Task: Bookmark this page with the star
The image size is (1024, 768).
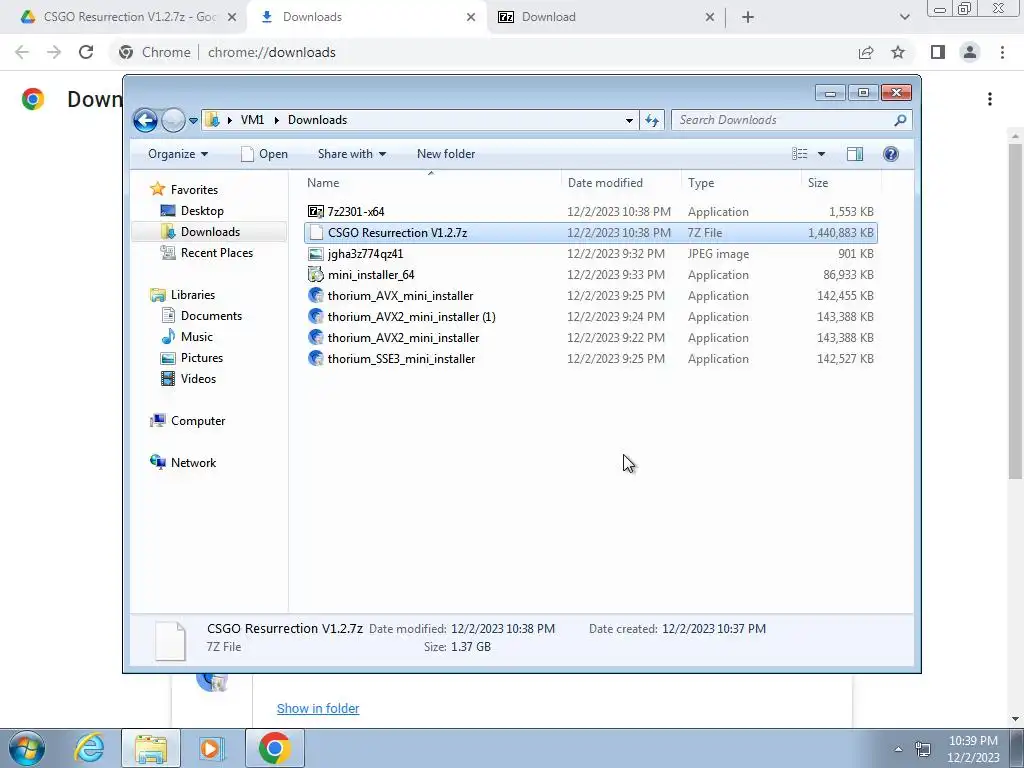Action: 898,52
